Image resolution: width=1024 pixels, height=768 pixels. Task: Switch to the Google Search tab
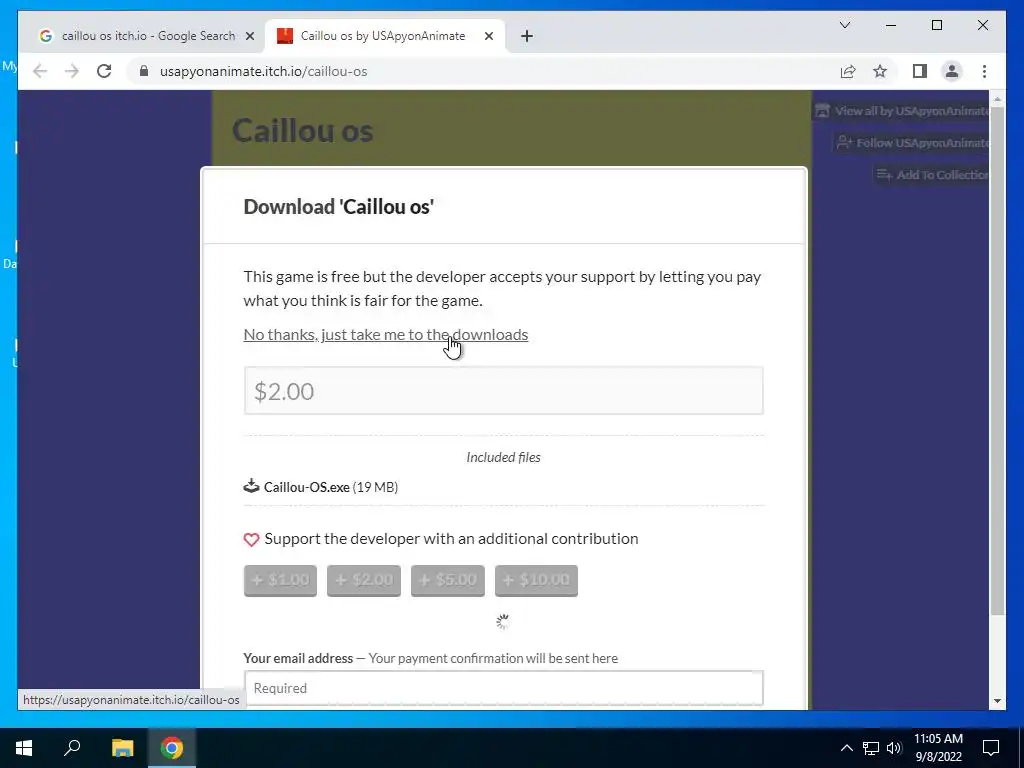point(140,36)
